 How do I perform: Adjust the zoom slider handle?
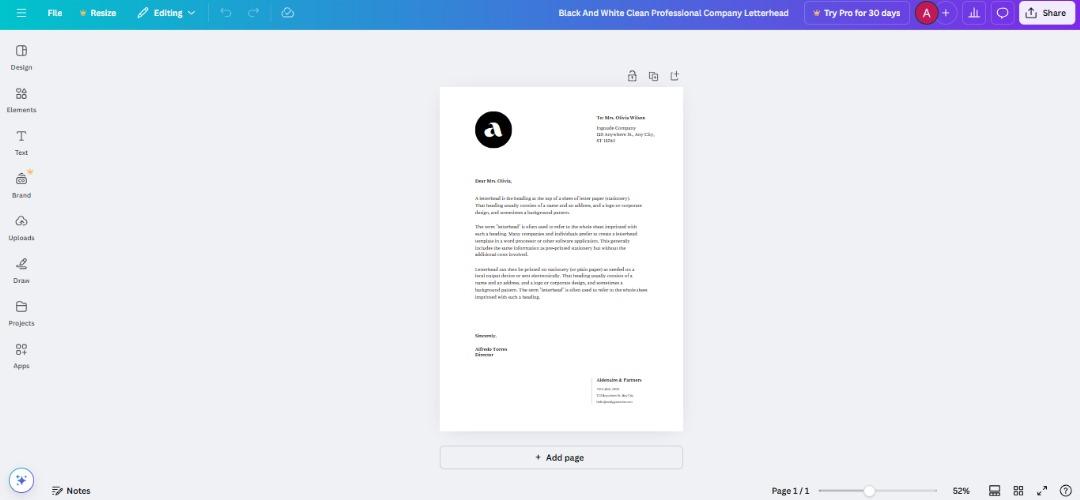[869, 490]
